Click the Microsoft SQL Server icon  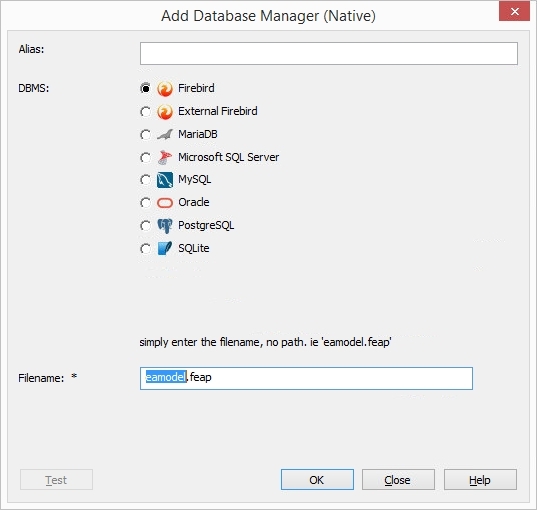click(165, 157)
